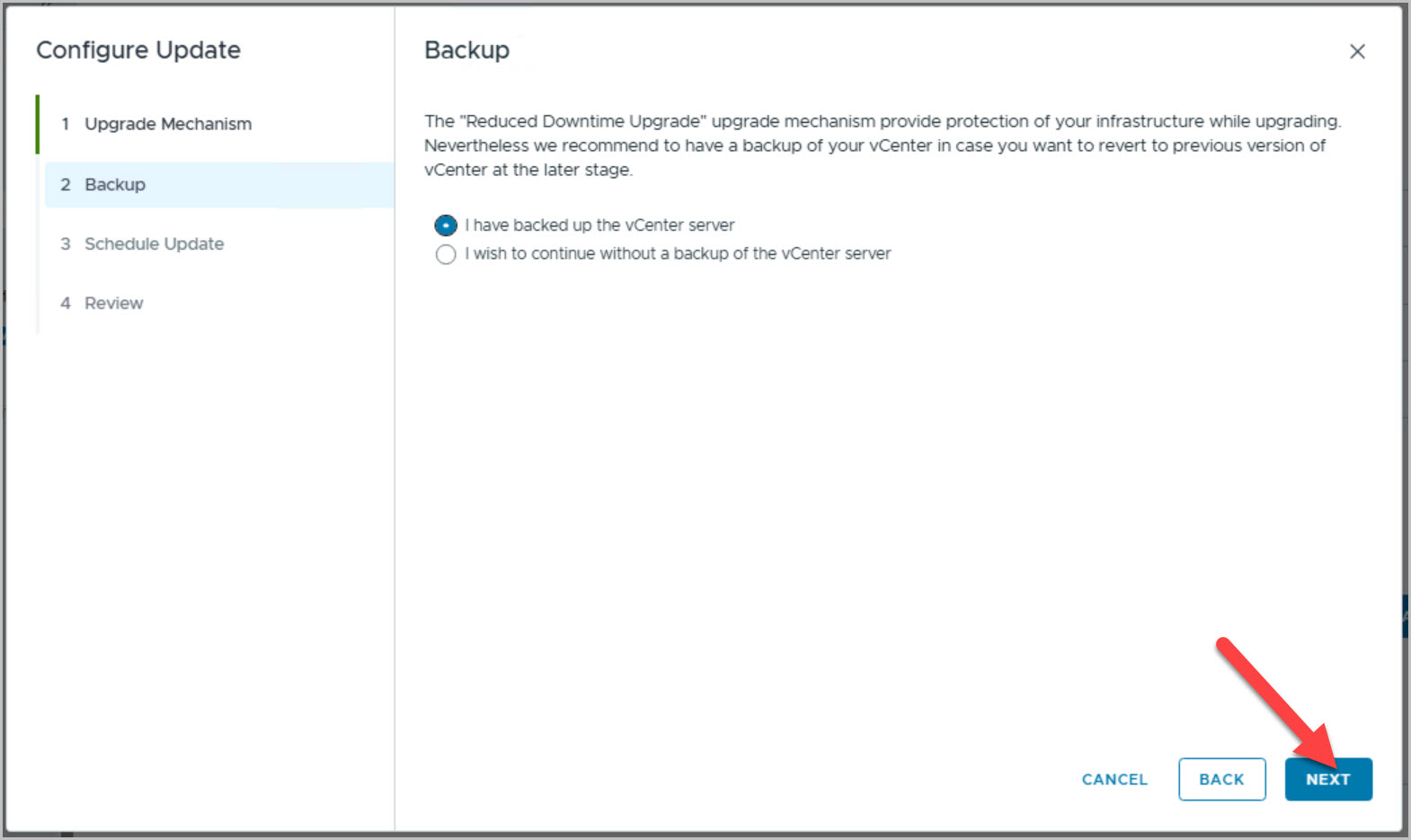Click step number 2 beside Backup

coord(66,185)
